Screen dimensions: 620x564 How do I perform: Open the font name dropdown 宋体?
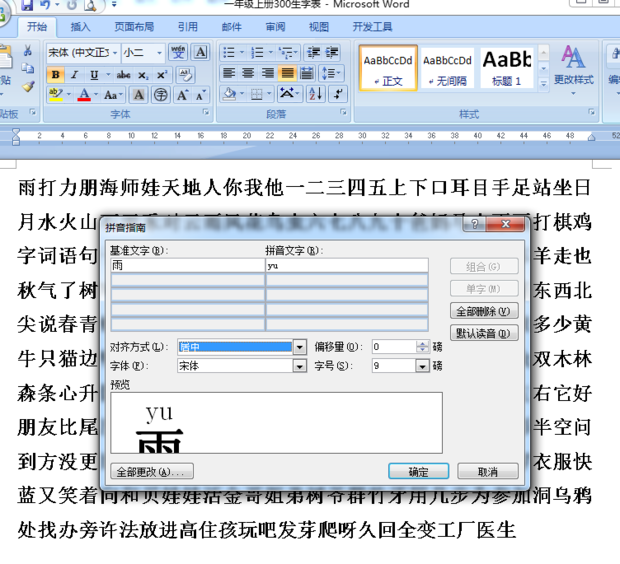pos(115,53)
